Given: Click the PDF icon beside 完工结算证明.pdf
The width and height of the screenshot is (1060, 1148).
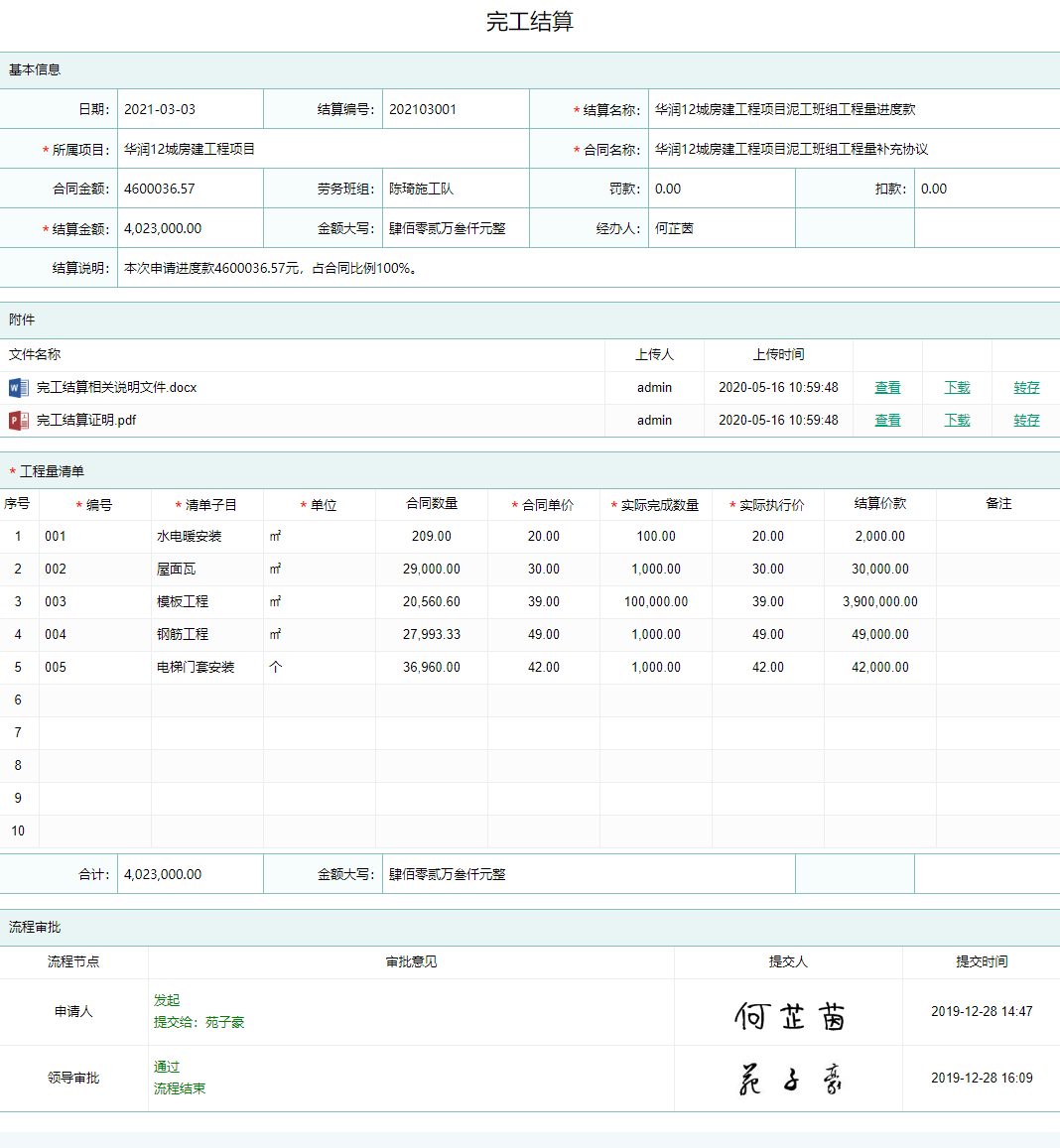Looking at the screenshot, I should click(18, 421).
